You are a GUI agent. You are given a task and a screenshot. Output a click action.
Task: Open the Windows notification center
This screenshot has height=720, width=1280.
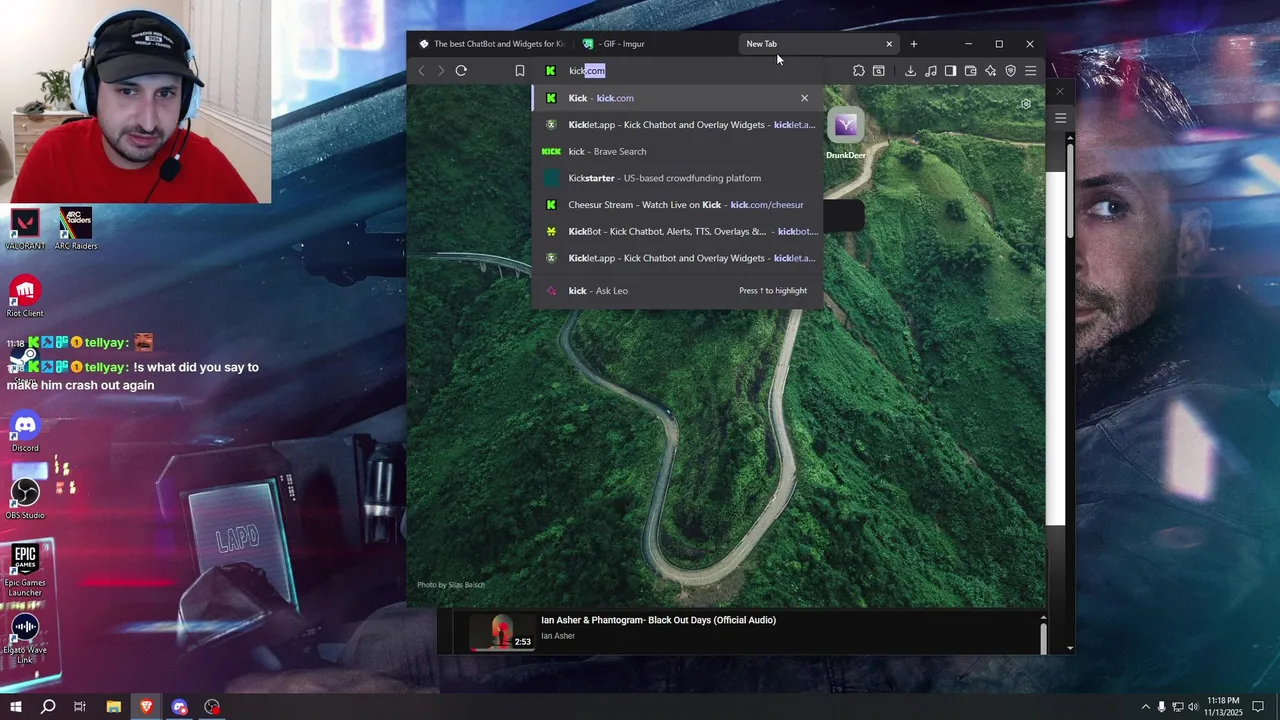pyautogui.click(x=1258, y=707)
